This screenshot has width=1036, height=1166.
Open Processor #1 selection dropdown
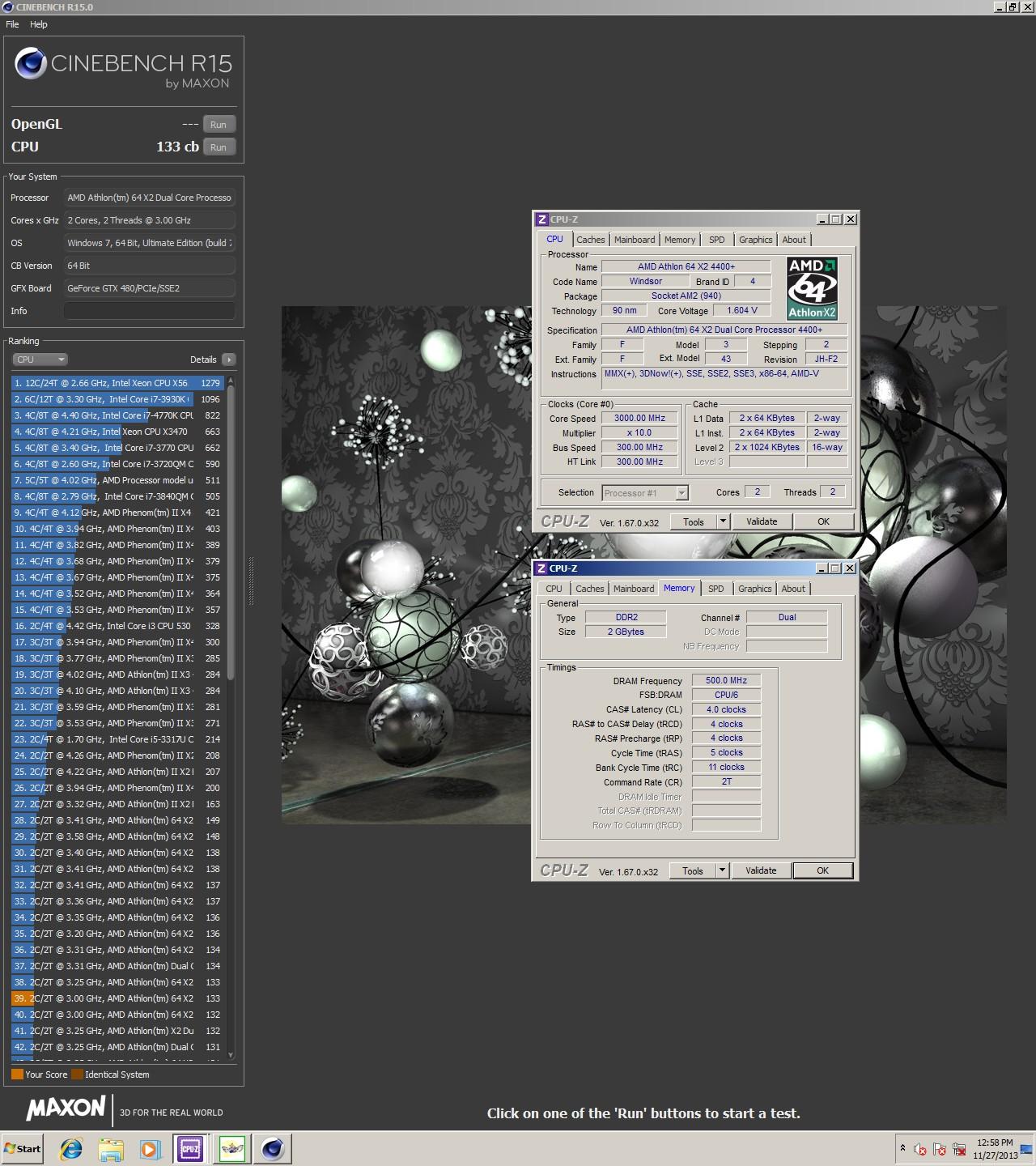(645, 493)
